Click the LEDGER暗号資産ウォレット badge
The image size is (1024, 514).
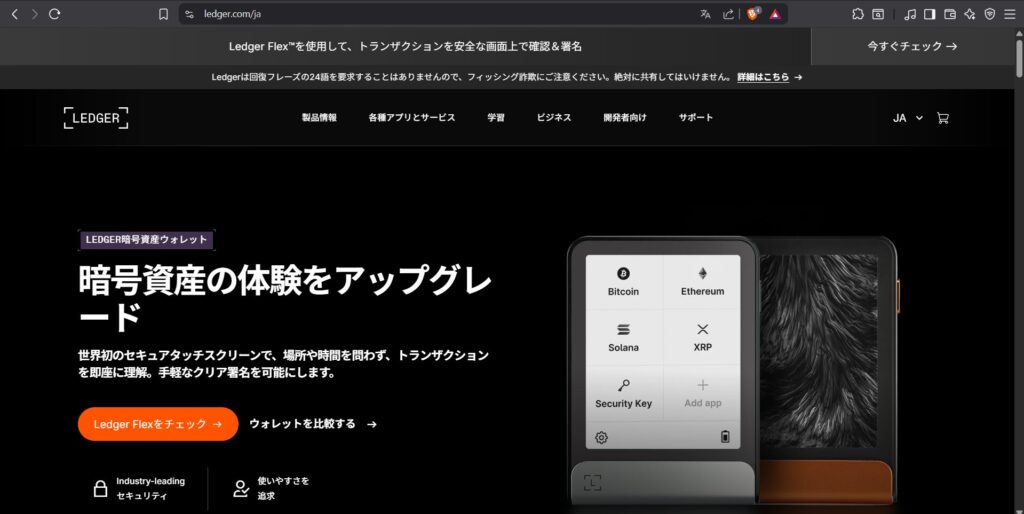146,240
